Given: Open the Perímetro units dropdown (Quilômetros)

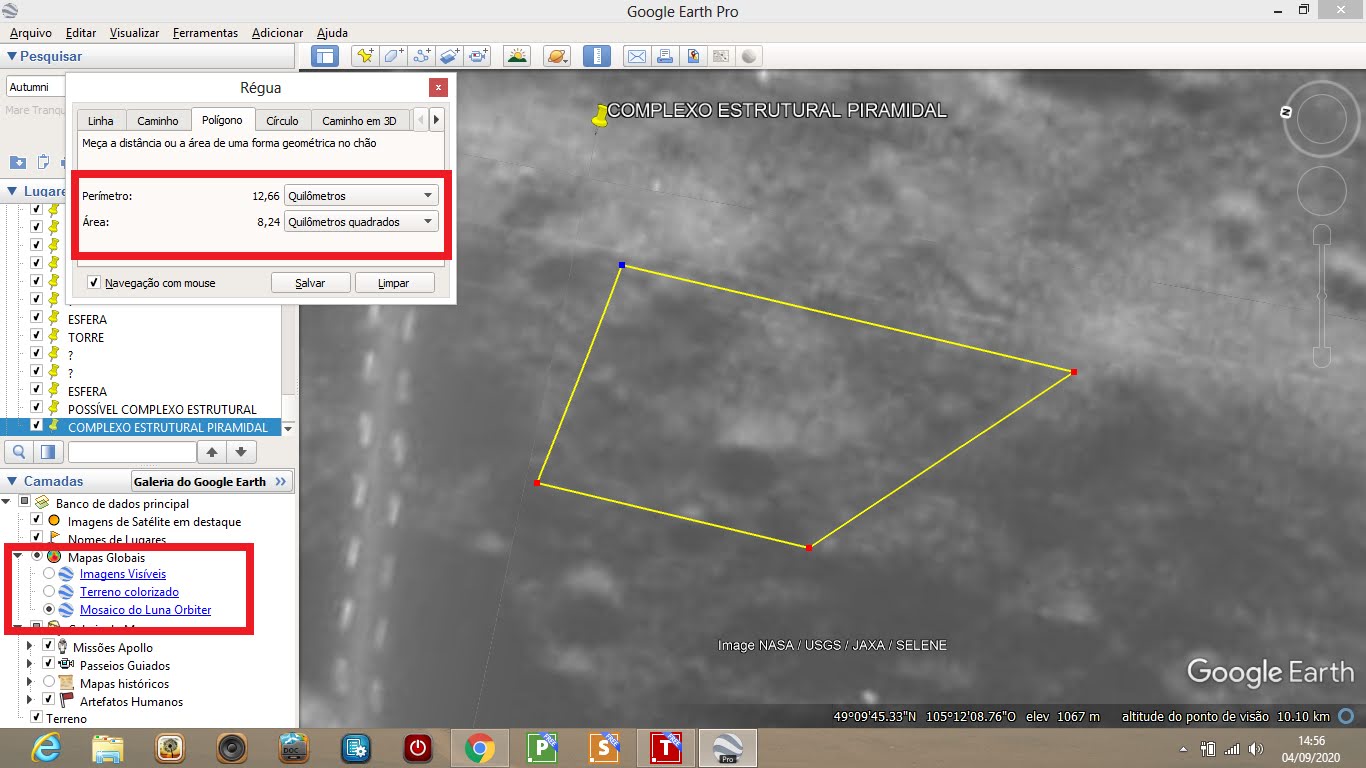Looking at the screenshot, I should coord(361,196).
